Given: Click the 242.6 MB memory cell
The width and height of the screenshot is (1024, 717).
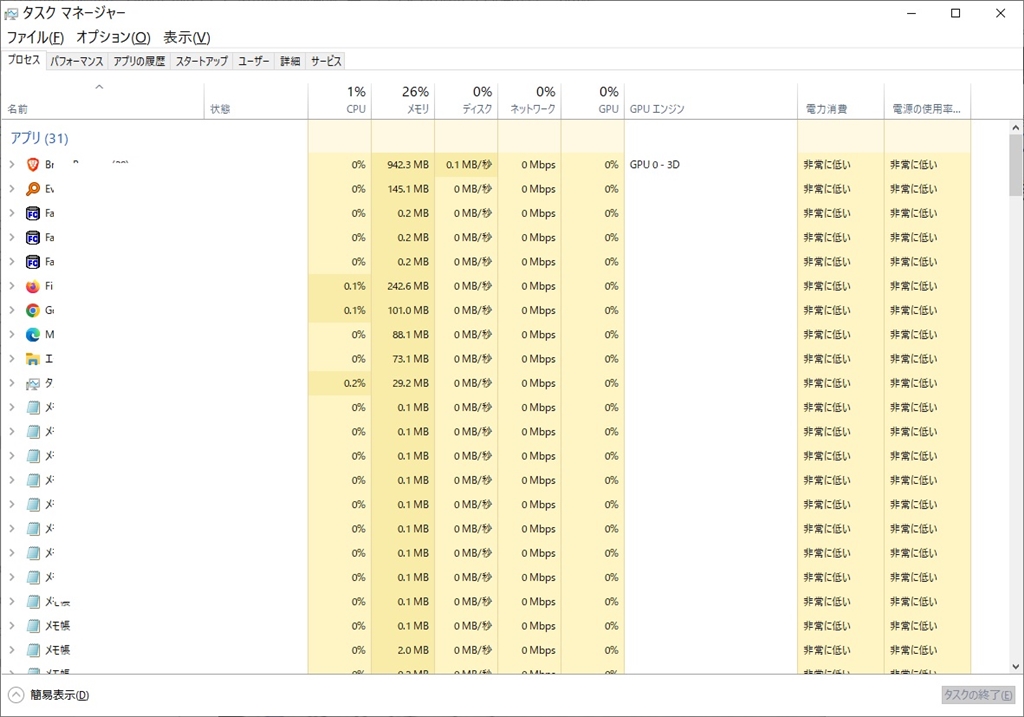Looking at the screenshot, I should coord(403,286).
